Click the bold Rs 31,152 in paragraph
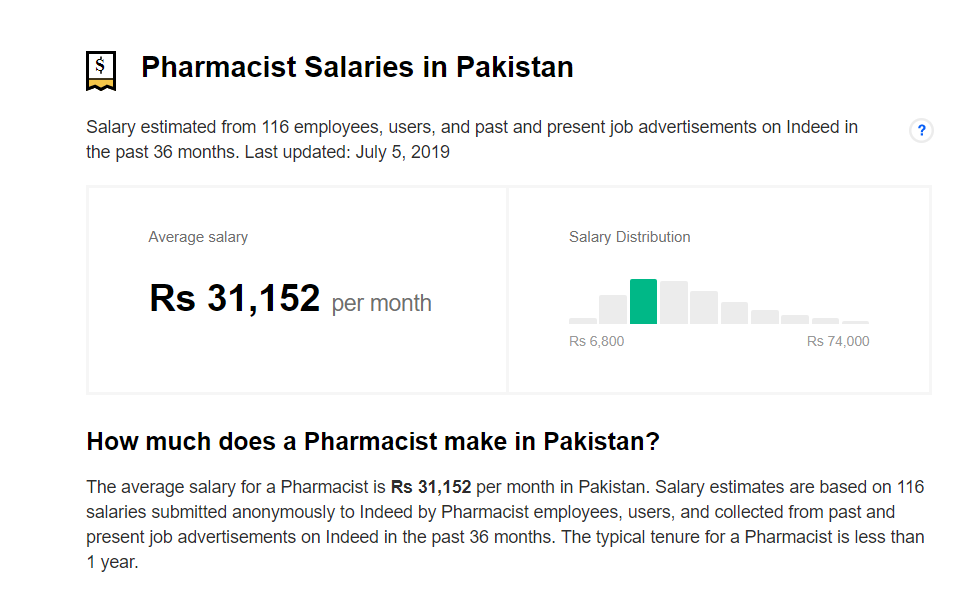The image size is (954, 597). click(x=430, y=487)
